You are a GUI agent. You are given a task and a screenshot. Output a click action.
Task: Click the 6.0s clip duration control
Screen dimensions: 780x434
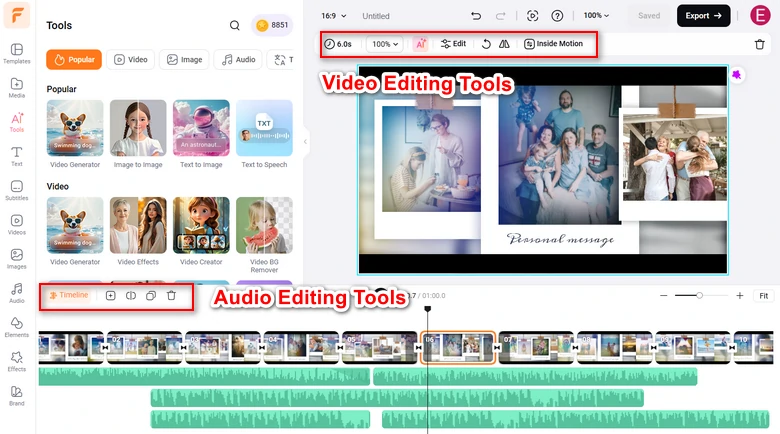[x=338, y=44]
